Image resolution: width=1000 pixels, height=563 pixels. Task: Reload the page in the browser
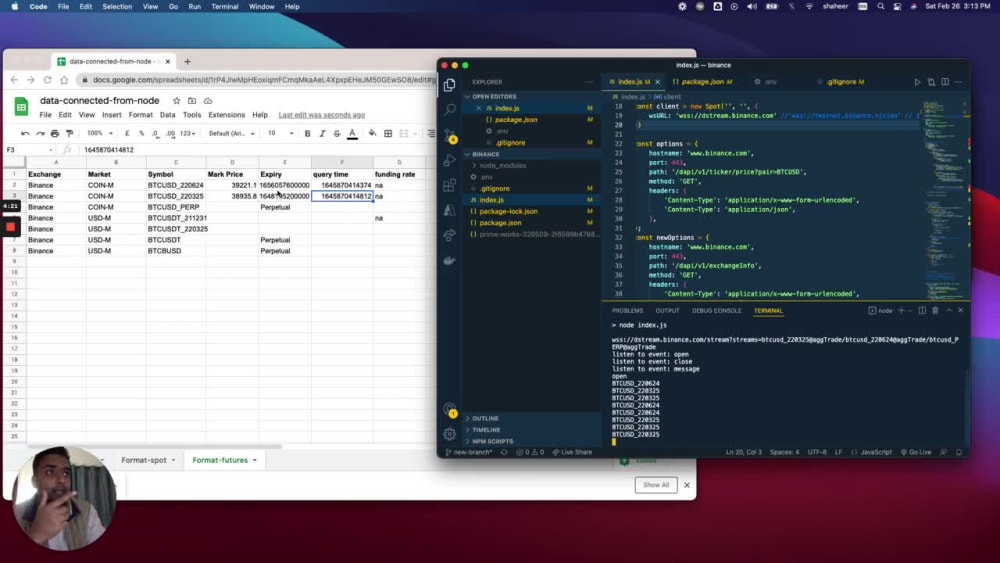coord(47,80)
